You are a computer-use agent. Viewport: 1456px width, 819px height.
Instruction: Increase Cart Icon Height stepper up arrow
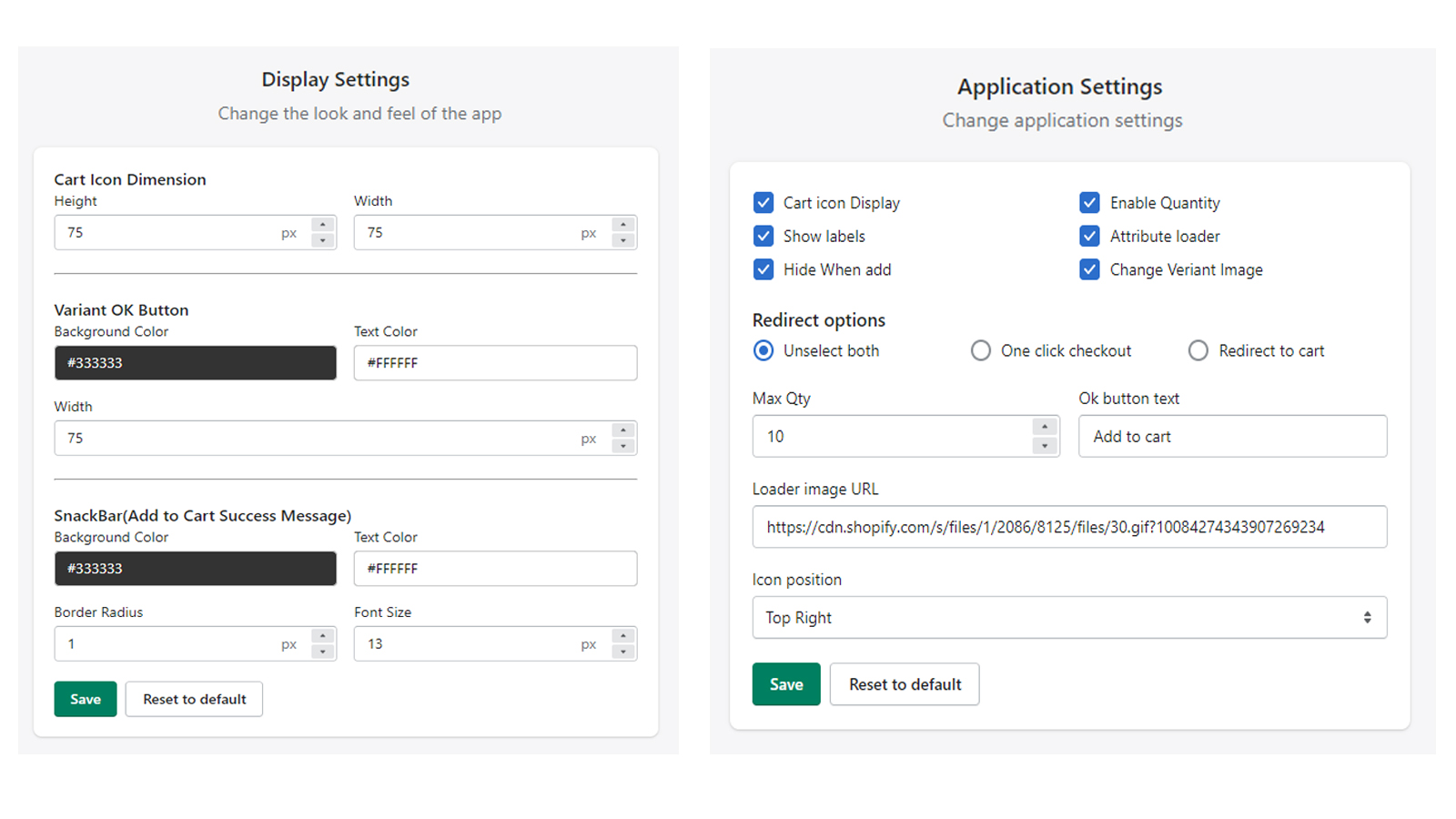(323, 225)
